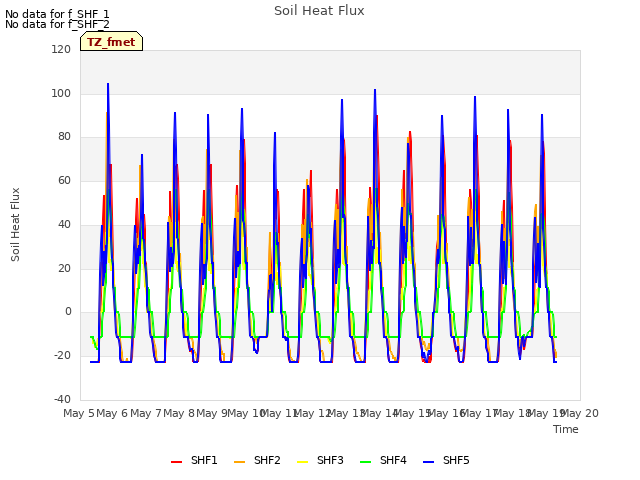The height and width of the screenshot is (480, 640).
Task: Click the -40 y-axis tick label
Action: [x=62, y=399]
